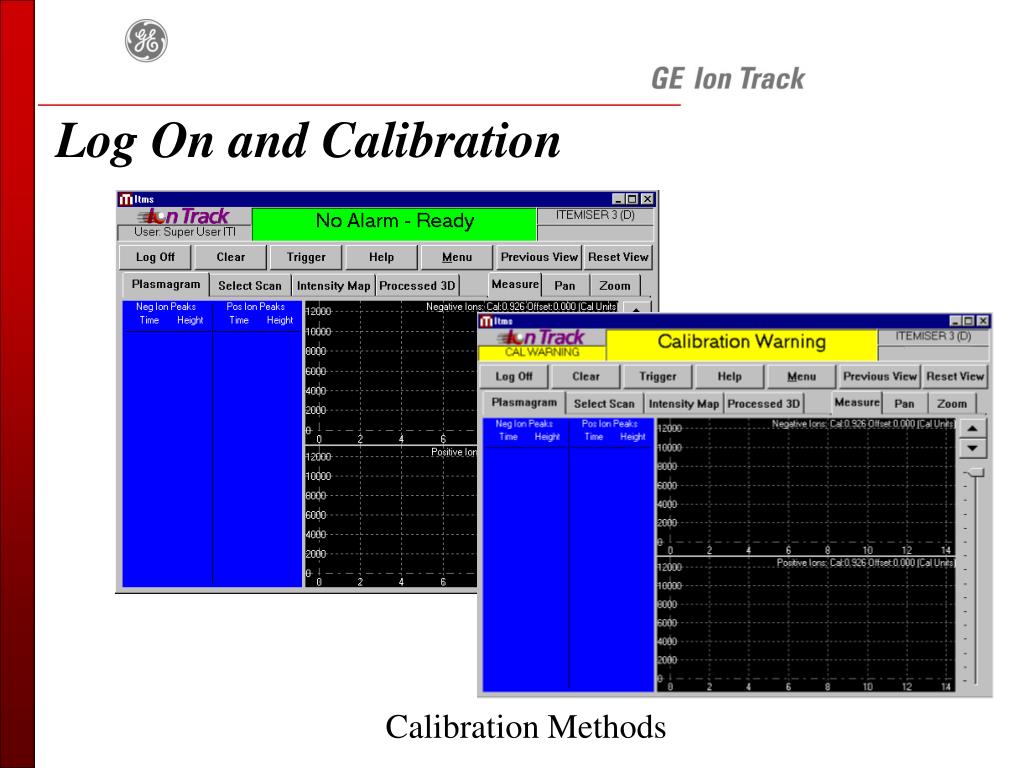Switch to Select Scan tab in back window

coord(249,285)
